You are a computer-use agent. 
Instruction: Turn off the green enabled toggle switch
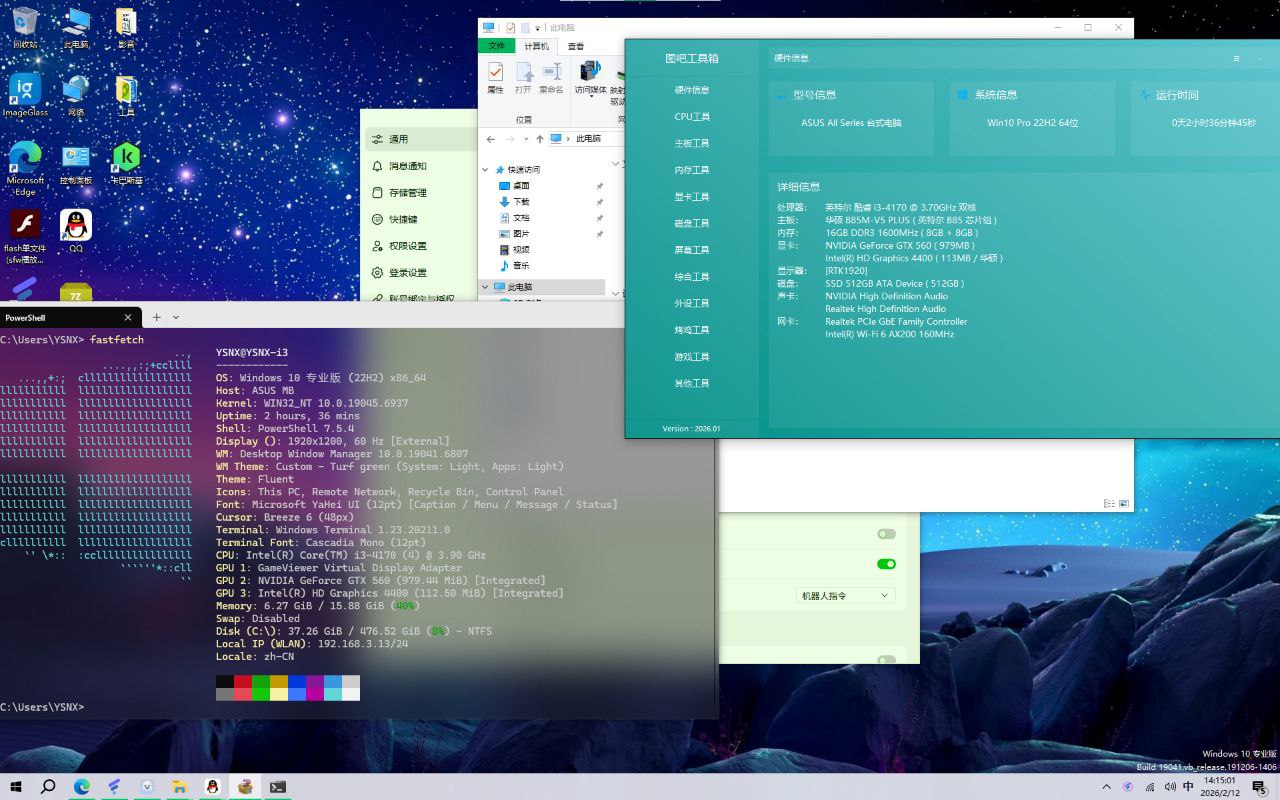pos(886,564)
